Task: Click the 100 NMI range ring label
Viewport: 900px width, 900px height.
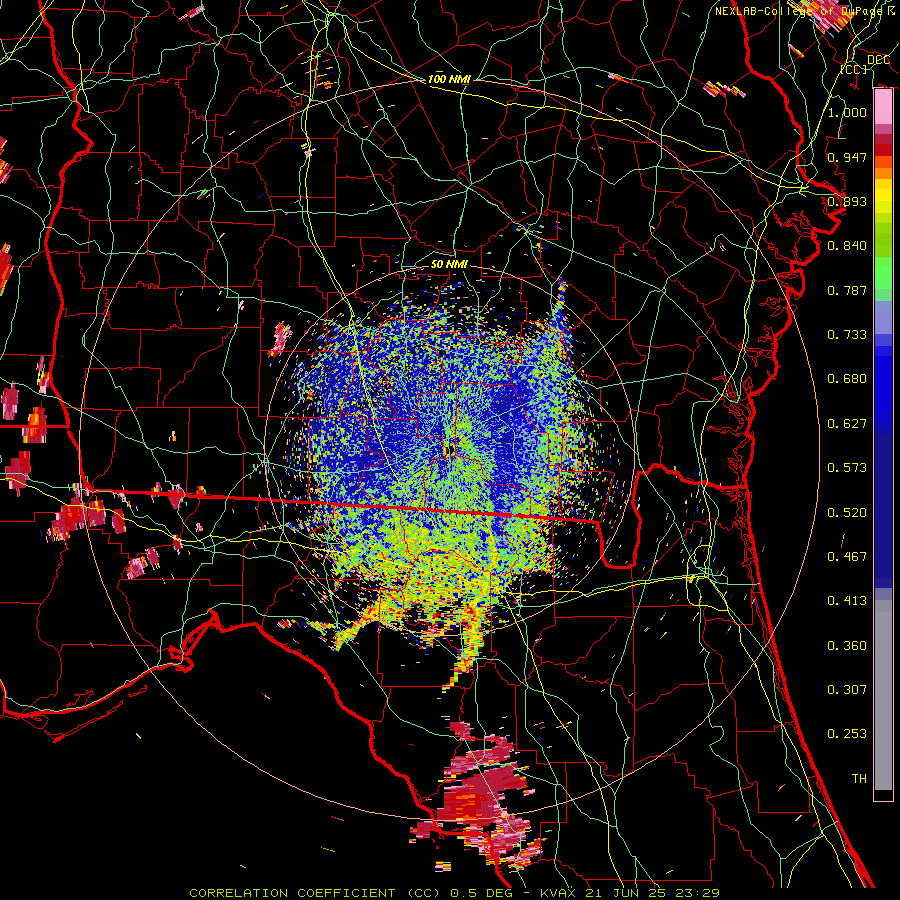Action: tap(449, 79)
